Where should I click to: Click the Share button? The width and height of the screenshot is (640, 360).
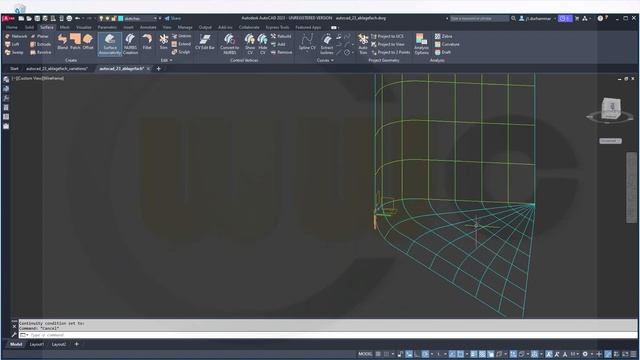173,18
